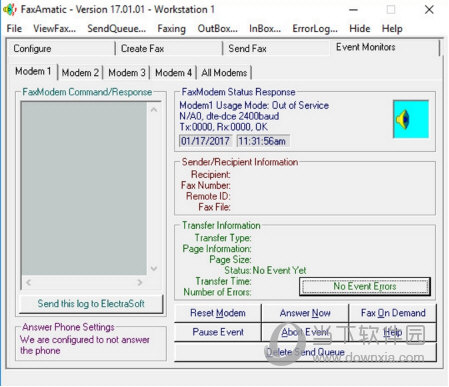Open the InBox... menu

click(265, 29)
